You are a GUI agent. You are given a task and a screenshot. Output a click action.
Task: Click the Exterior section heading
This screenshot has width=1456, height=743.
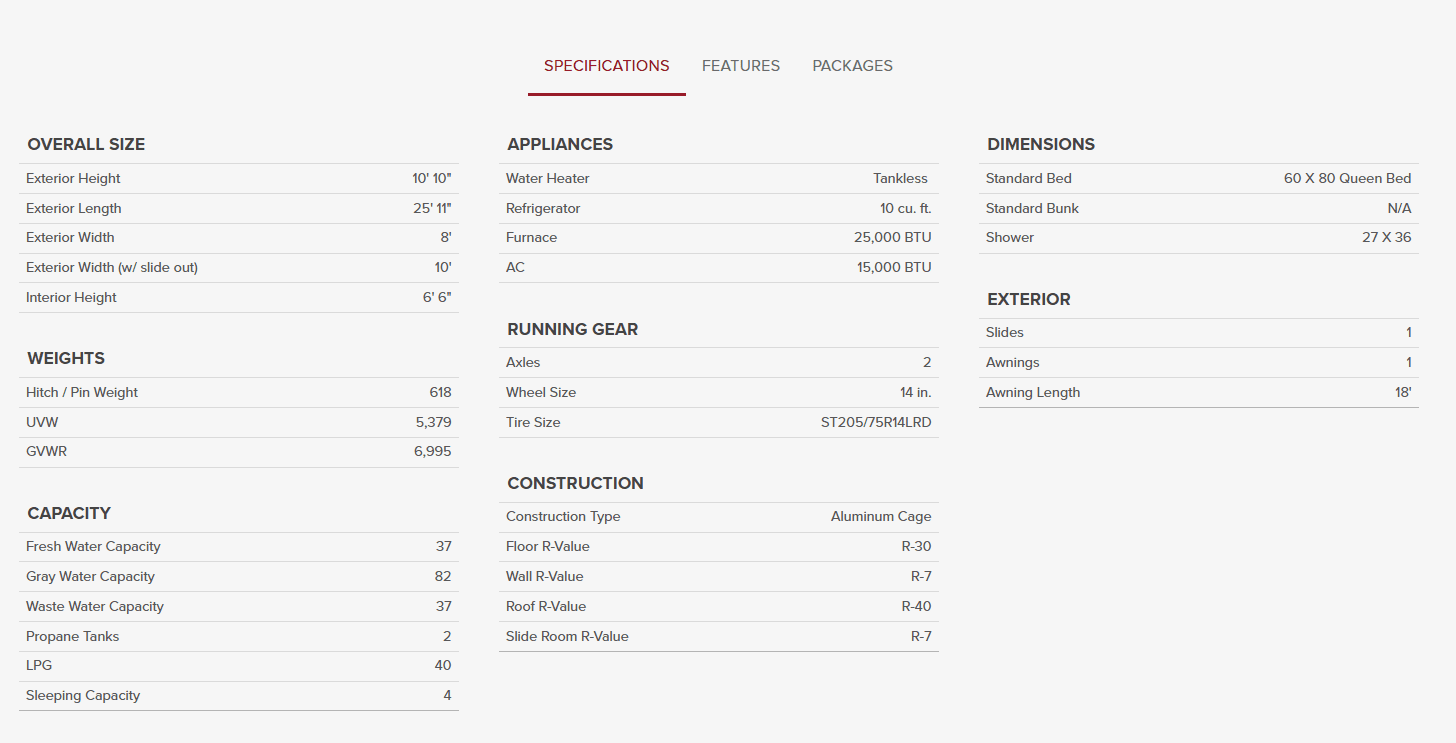tap(1029, 299)
